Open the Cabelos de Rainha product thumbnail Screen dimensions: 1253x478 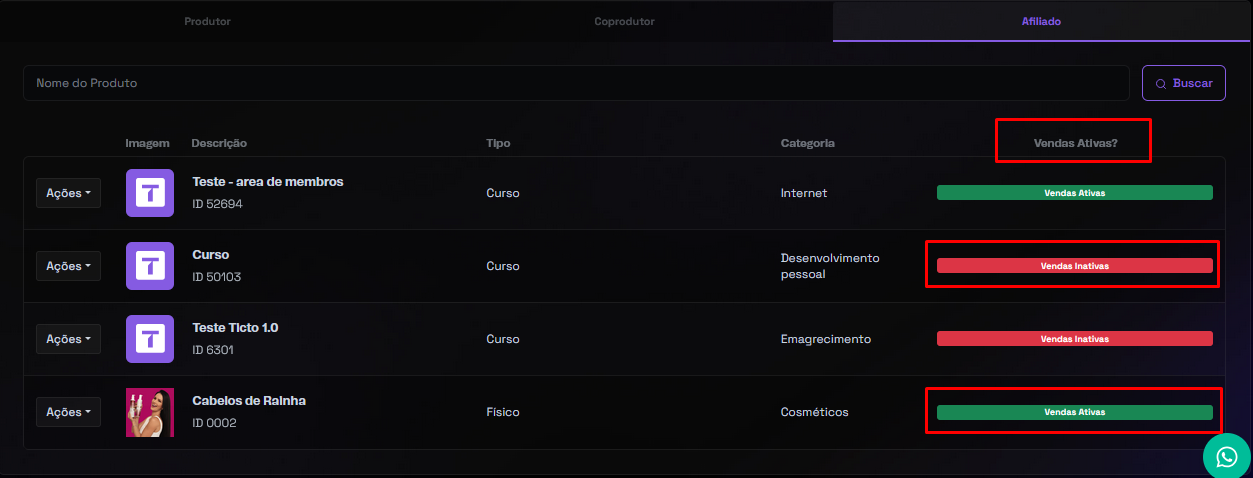[150, 412]
